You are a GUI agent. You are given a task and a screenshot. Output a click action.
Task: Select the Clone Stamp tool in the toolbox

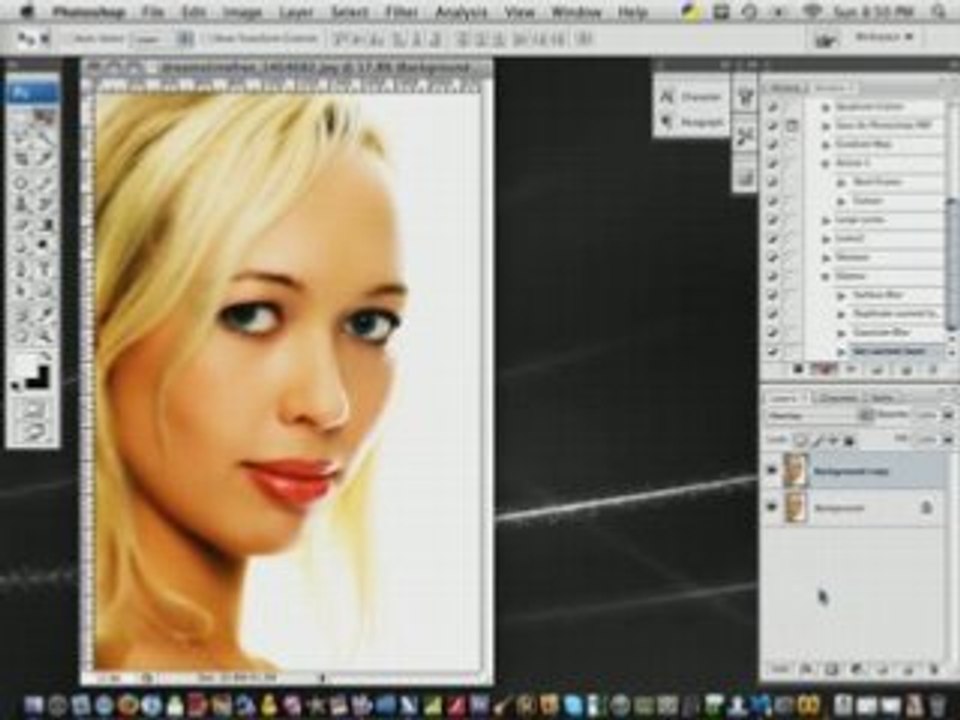point(22,204)
